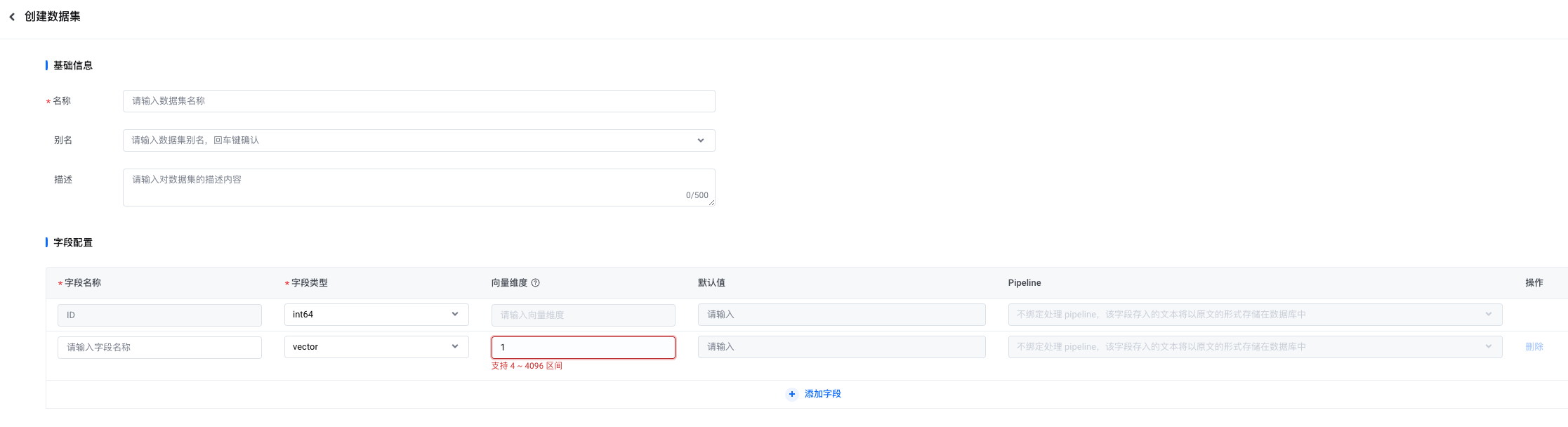The image size is (1568, 427).
Task: Click the vector dimension input showing 1
Action: coord(584,348)
